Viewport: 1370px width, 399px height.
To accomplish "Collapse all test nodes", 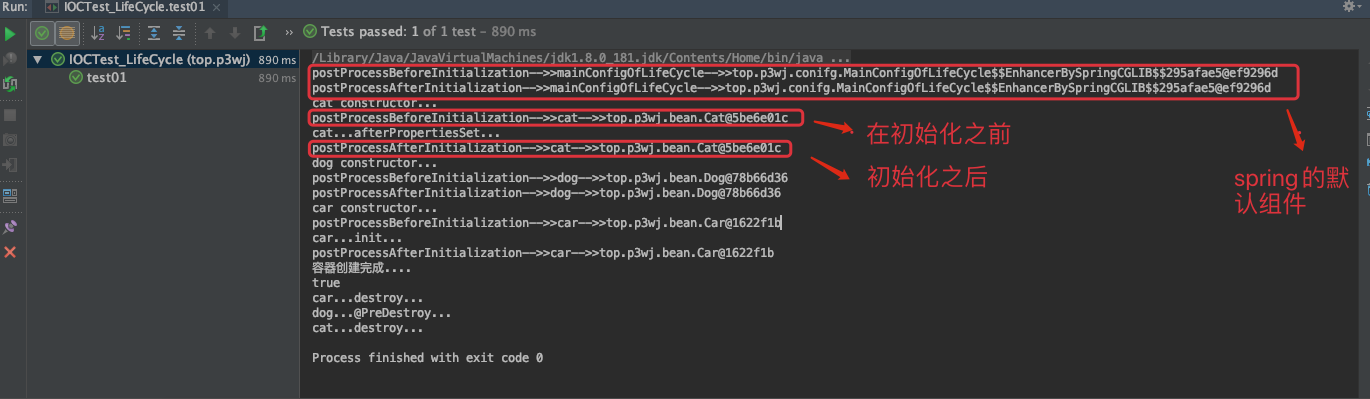I will click(x=178, y=33).
